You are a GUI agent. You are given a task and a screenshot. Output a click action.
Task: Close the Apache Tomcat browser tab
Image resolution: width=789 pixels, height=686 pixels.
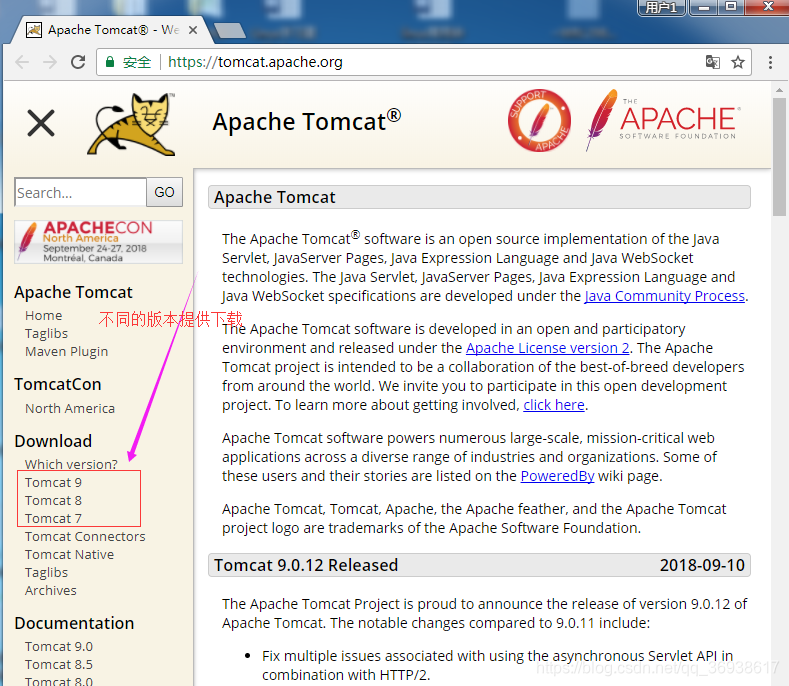[x=193, y=30]
